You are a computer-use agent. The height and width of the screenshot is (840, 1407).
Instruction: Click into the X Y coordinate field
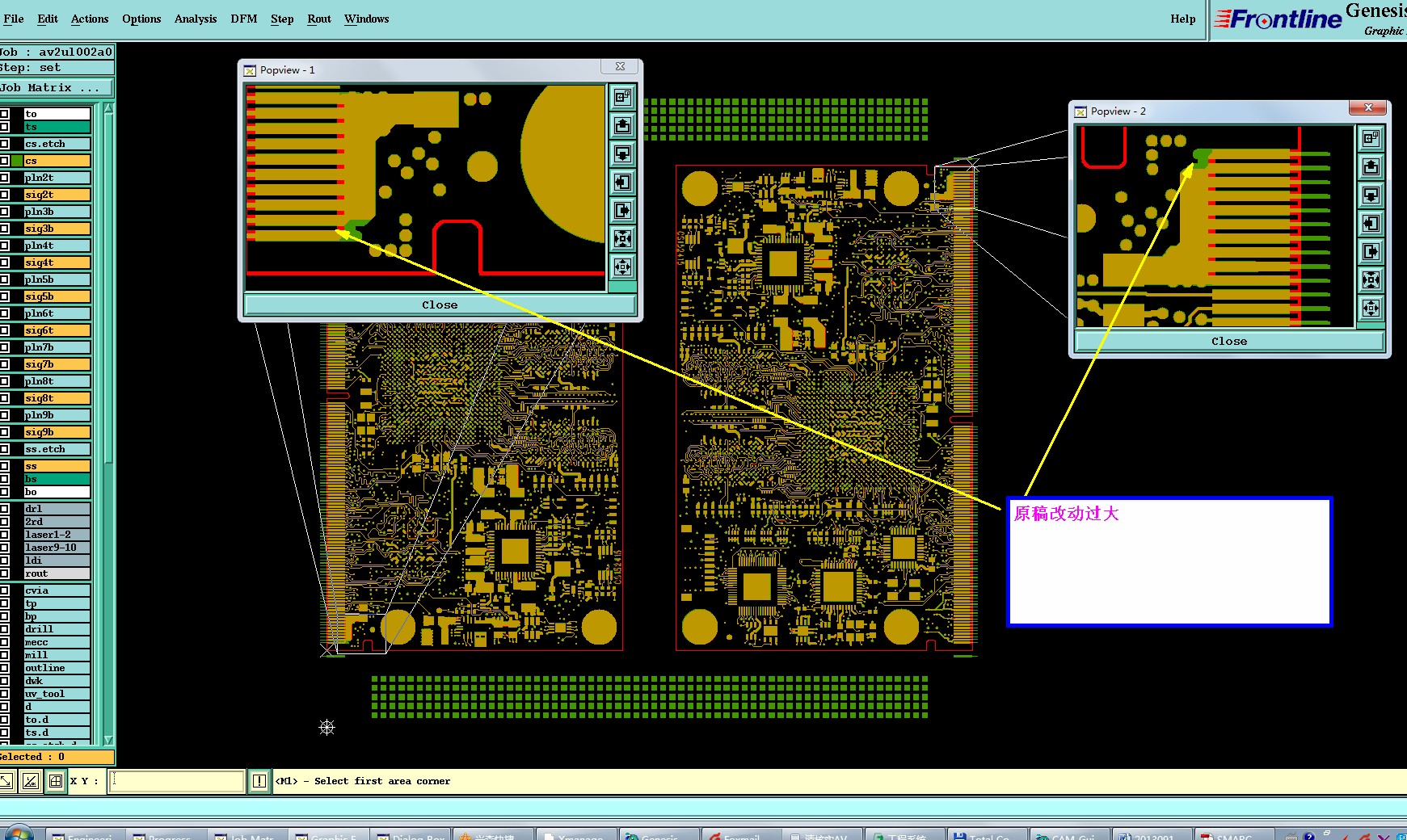[176, 781]
